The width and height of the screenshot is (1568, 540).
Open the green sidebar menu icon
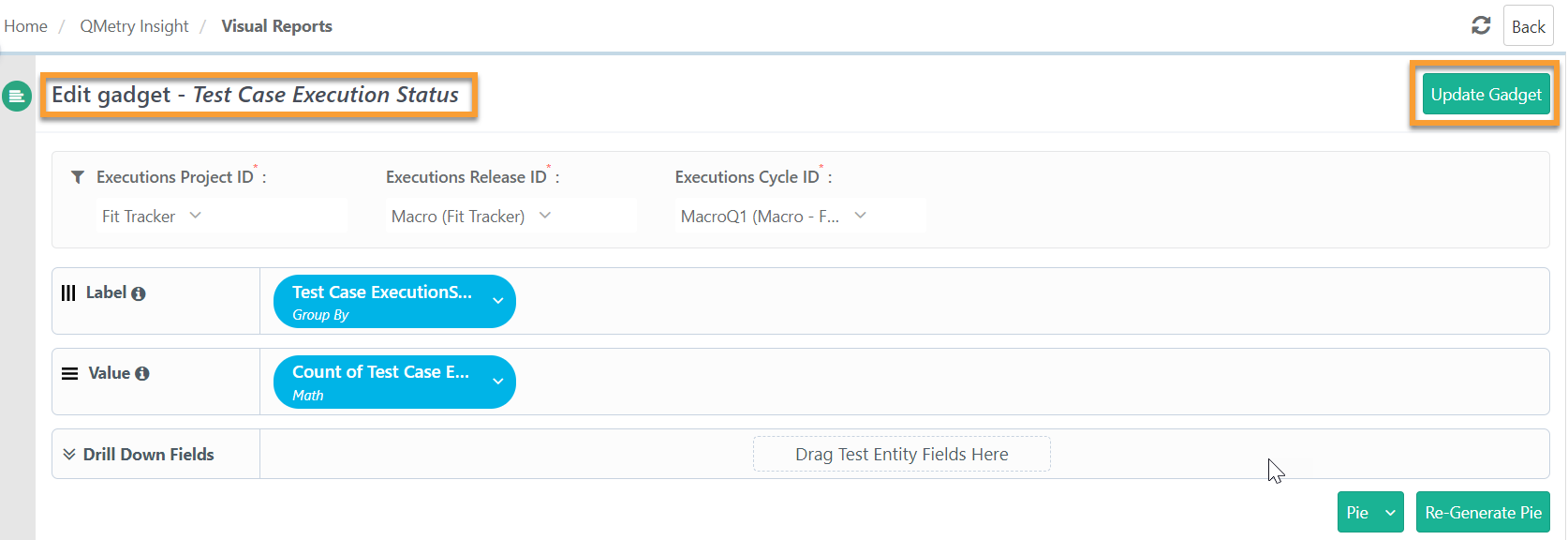click(x=17, y=96)
